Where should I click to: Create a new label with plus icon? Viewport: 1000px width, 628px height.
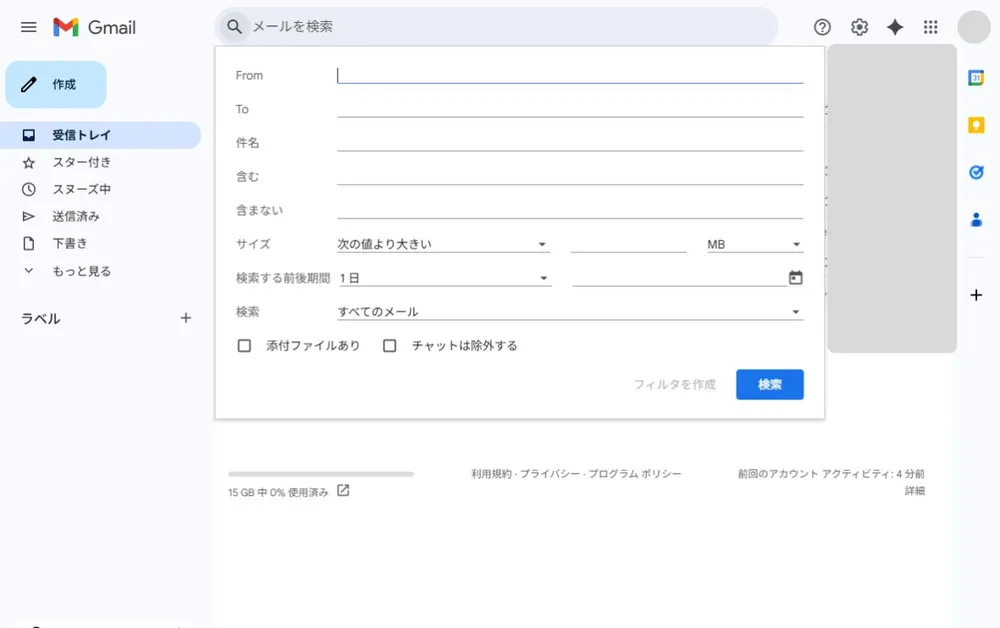[186, 318]
